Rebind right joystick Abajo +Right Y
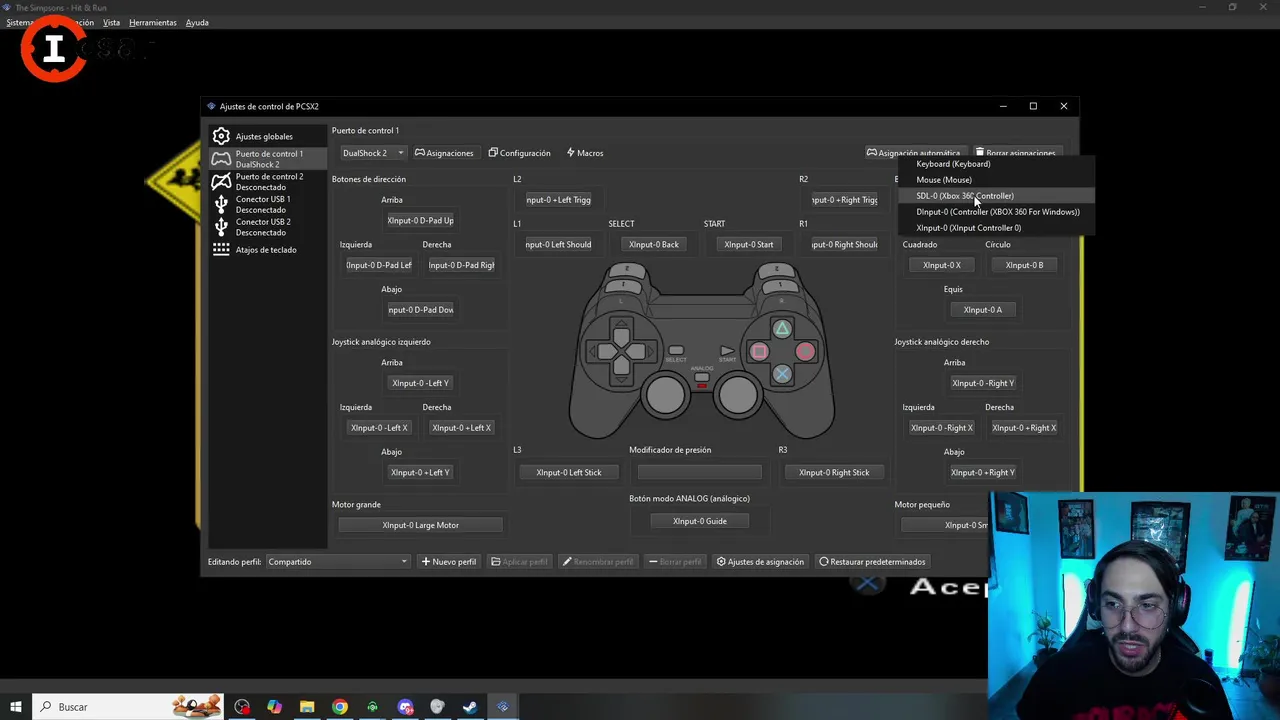The height and width of the screenshot is (720, 1280). 983,472
